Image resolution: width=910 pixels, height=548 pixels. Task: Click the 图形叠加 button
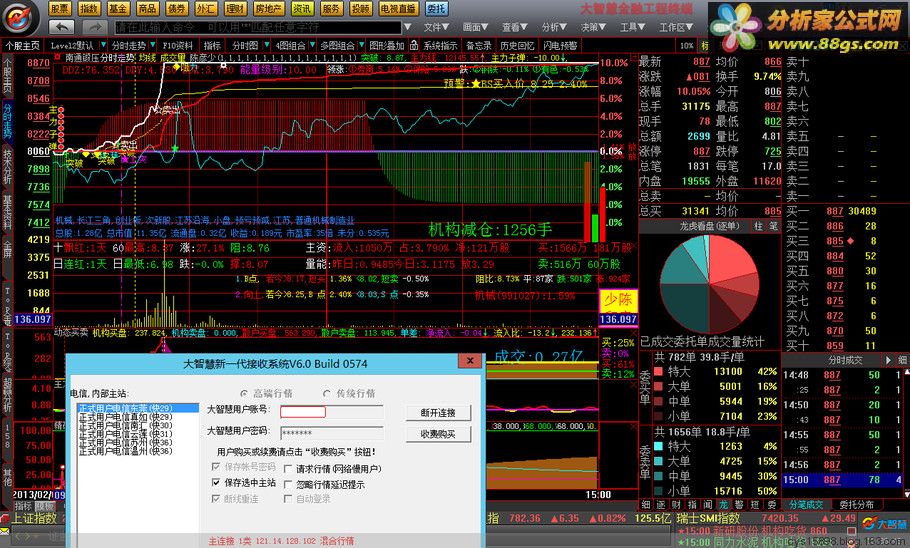pyautogui.click(x=387, y=45)
